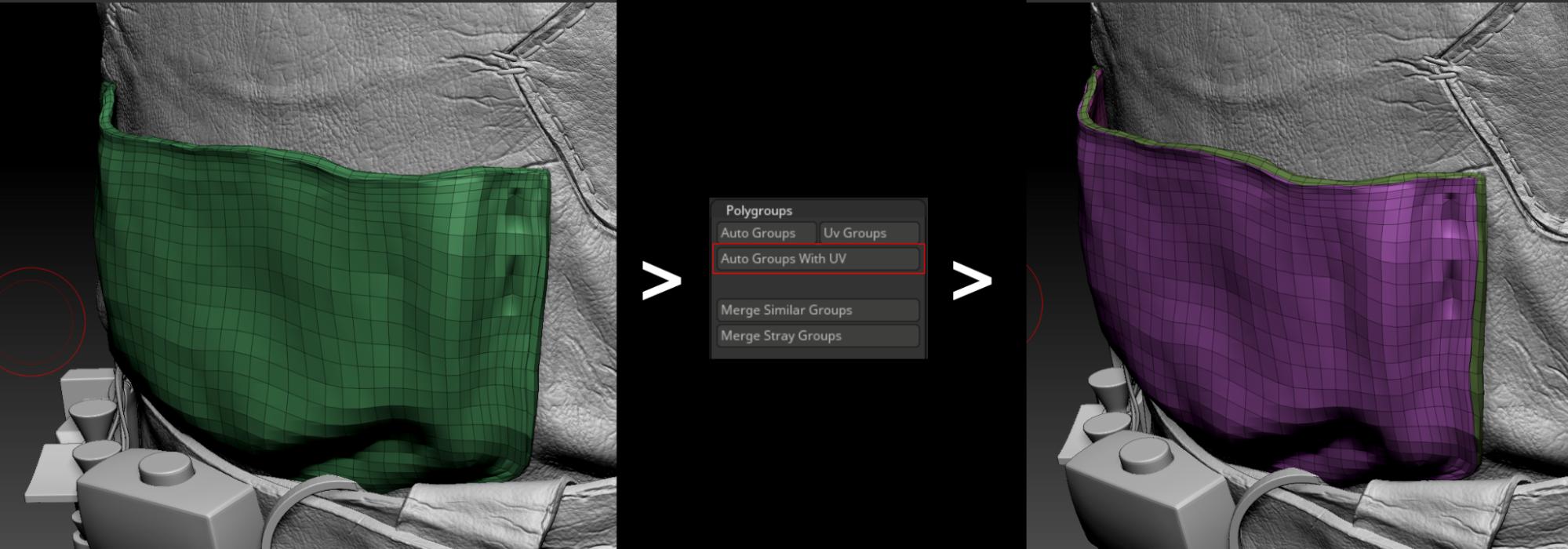This screenshot has width=1568, height=549.
Task: Click the Uv Groups button
Action: coord(869,233)
